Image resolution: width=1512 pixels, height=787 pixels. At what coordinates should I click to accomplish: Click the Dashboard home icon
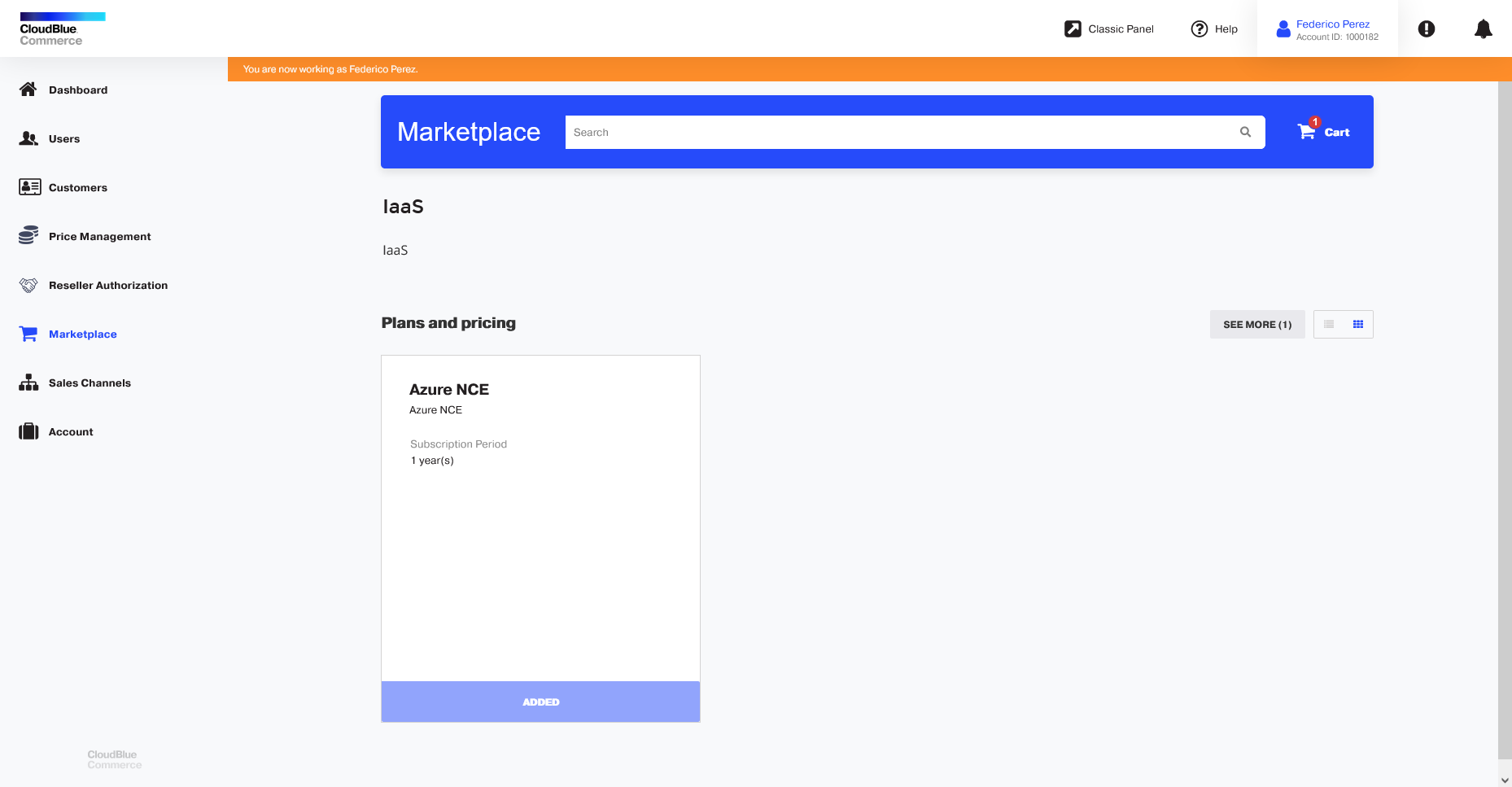(x=28, y=90)
